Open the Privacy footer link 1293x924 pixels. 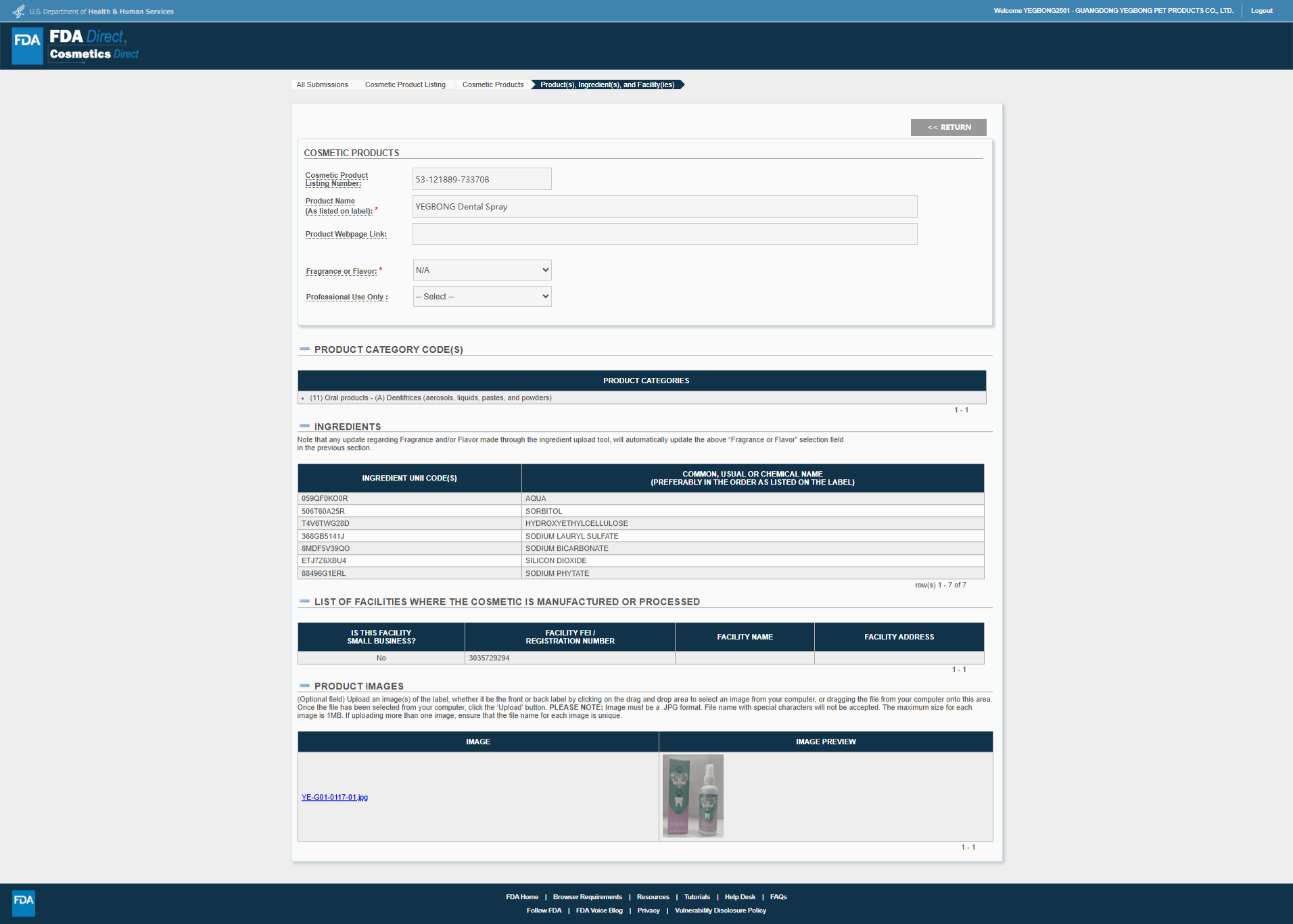[x=648, y=910]
